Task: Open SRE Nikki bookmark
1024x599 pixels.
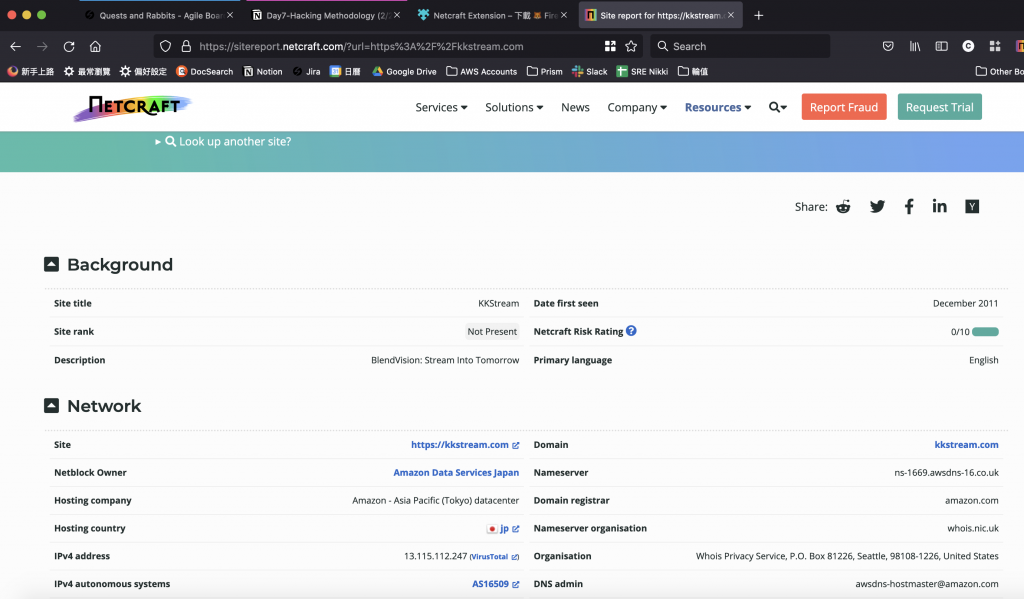Action: coord(643,71)
